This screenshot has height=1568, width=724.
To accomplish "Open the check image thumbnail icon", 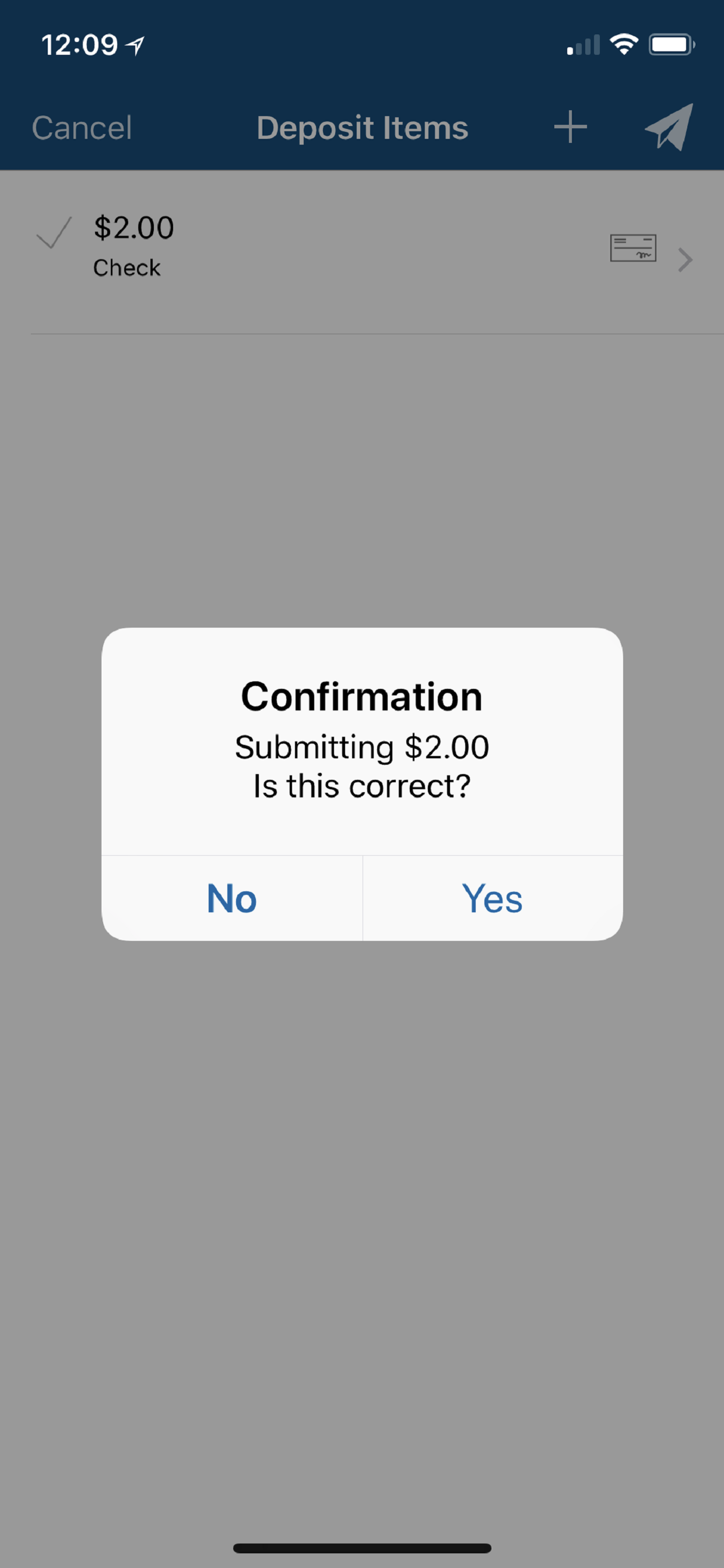I will pos(632,249).
